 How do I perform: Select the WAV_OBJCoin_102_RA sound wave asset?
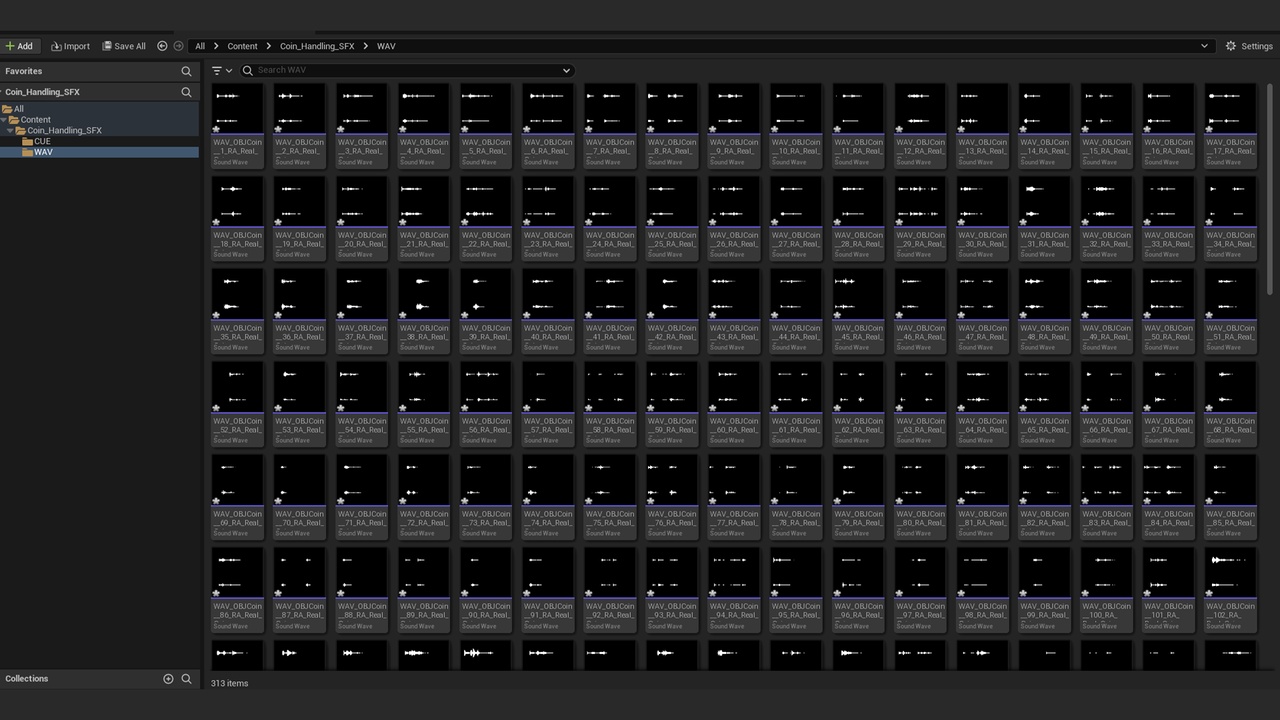[1230, 590]
